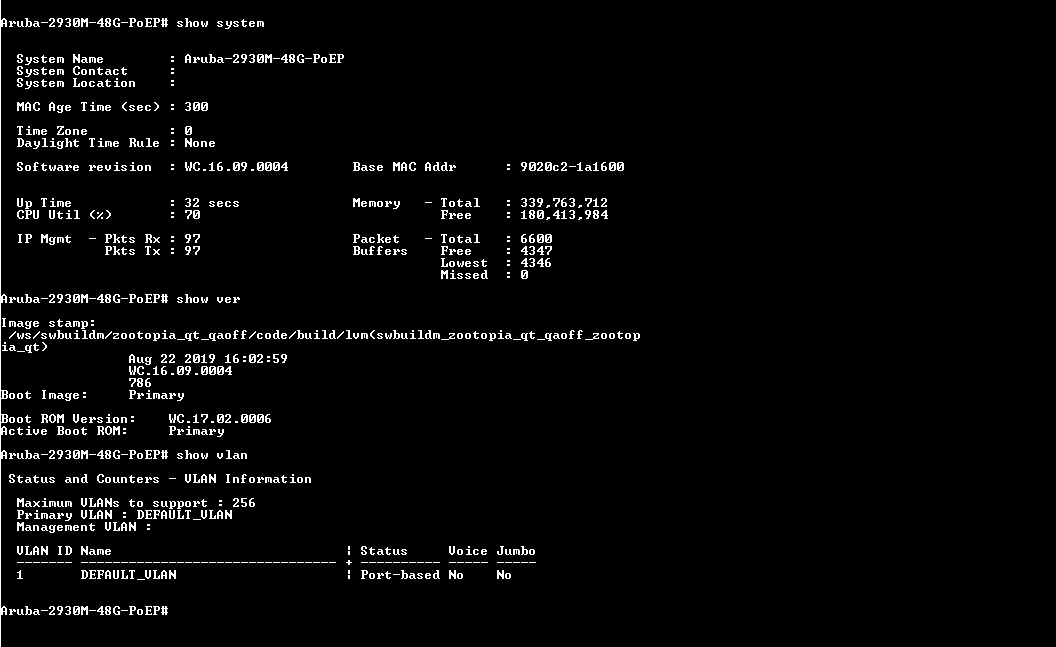Select Packet Buffers Lowest value 4346

pyautogui.click(x=536, y=263)
